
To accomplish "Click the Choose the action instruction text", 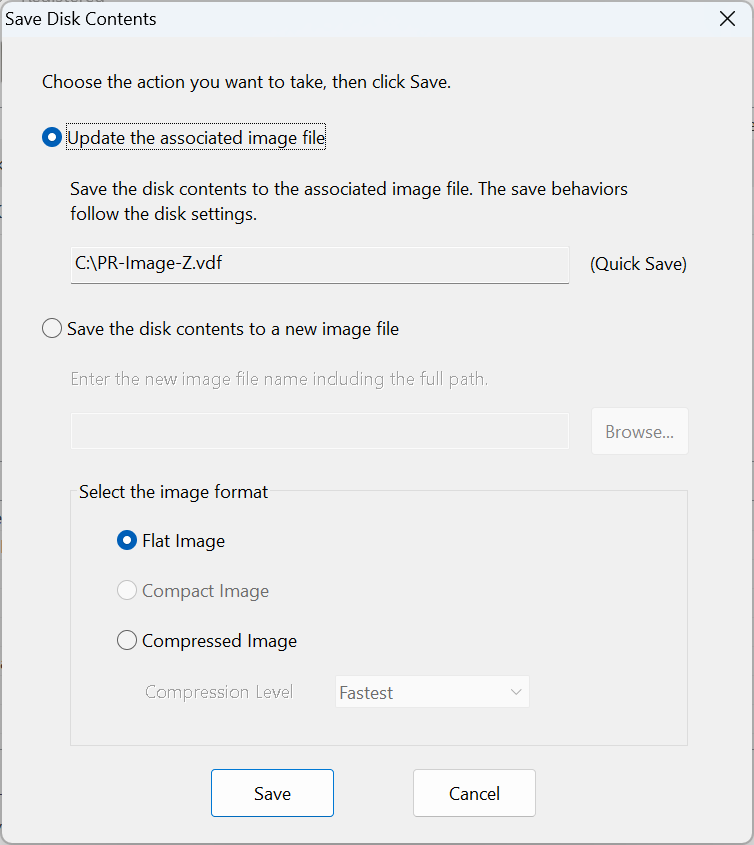I will coord(246,82).
